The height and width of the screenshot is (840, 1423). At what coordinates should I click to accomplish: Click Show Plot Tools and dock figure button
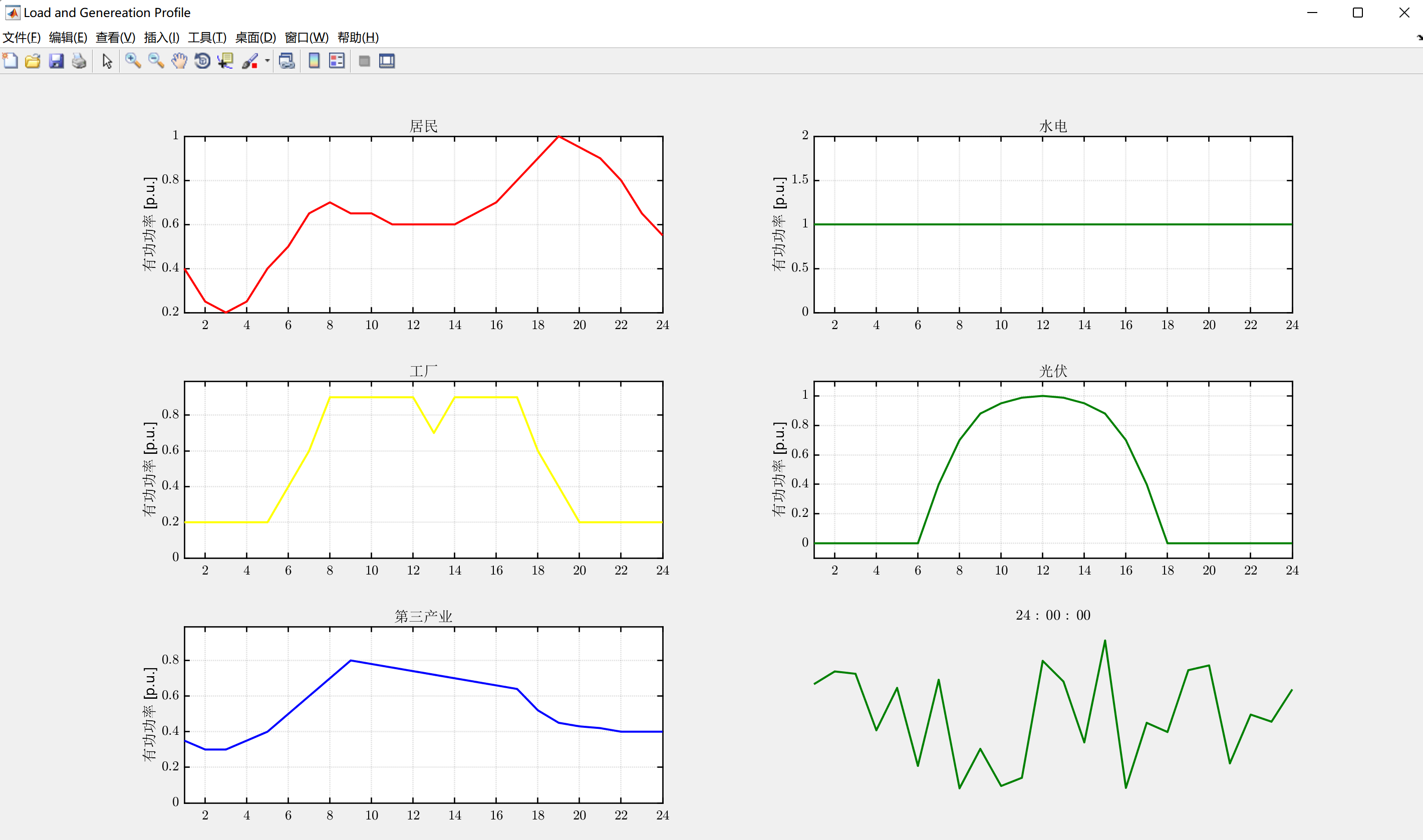click(x=387, y=61)
